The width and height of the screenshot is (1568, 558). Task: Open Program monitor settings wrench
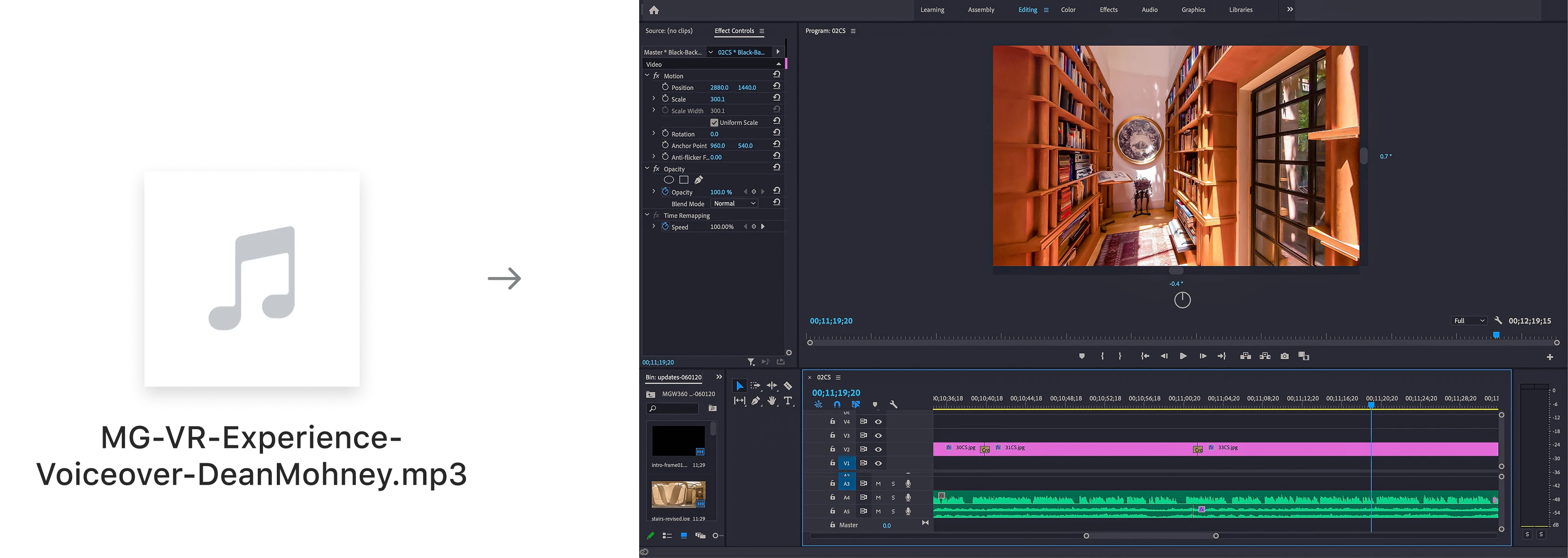[x=1498, y=321]
